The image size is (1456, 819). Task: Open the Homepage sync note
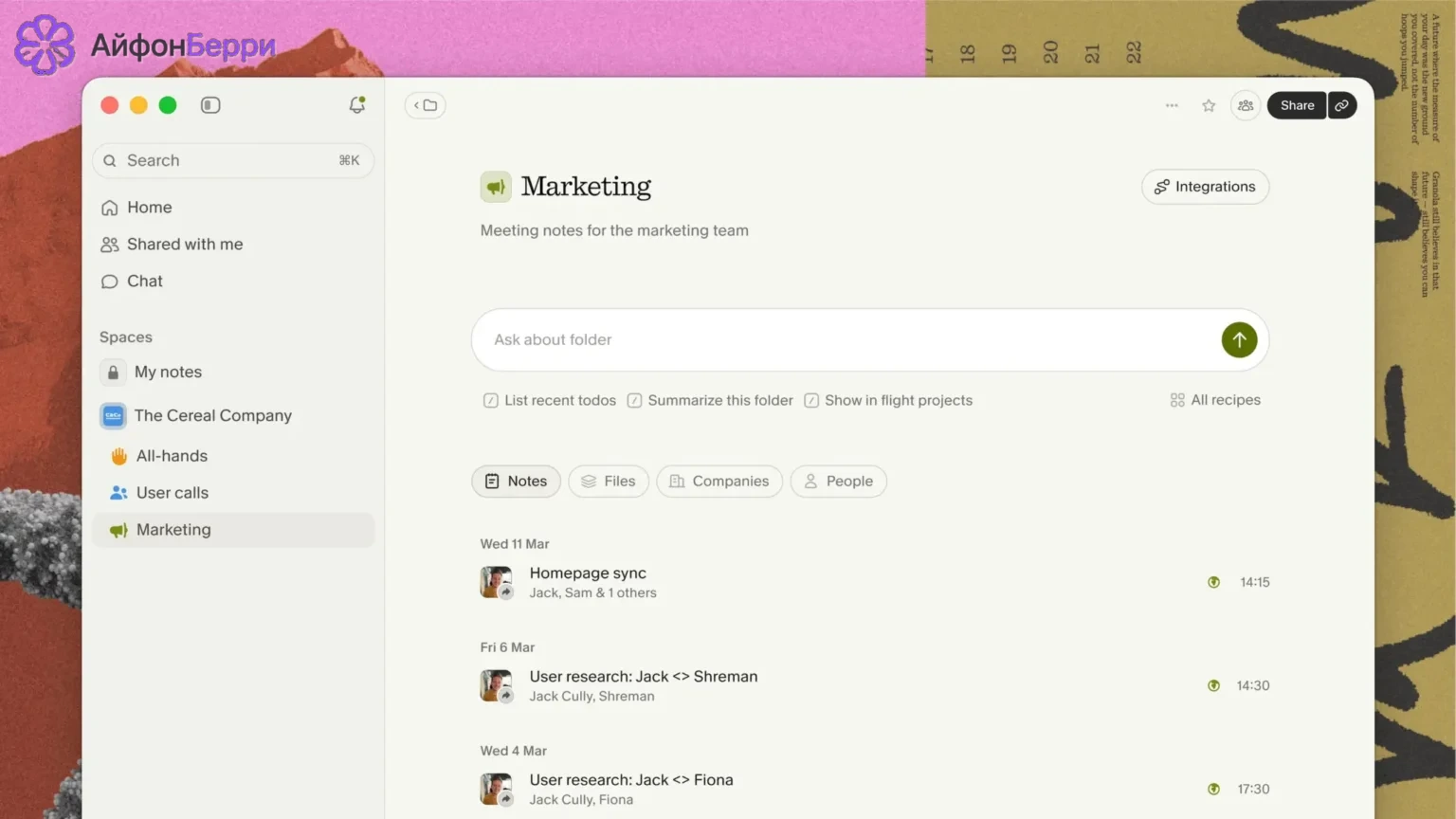[x=875, y=582]
